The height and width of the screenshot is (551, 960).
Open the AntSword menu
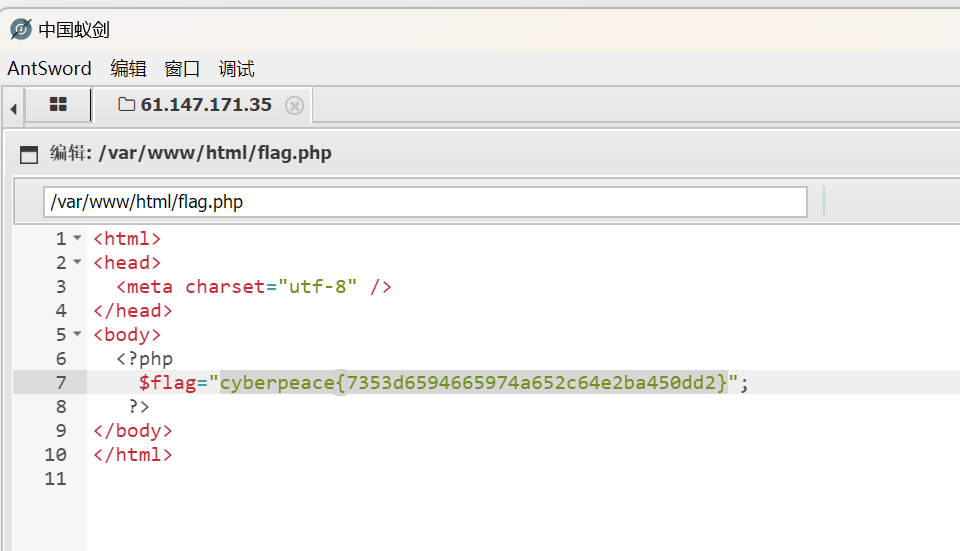click(x=50, y=69)
